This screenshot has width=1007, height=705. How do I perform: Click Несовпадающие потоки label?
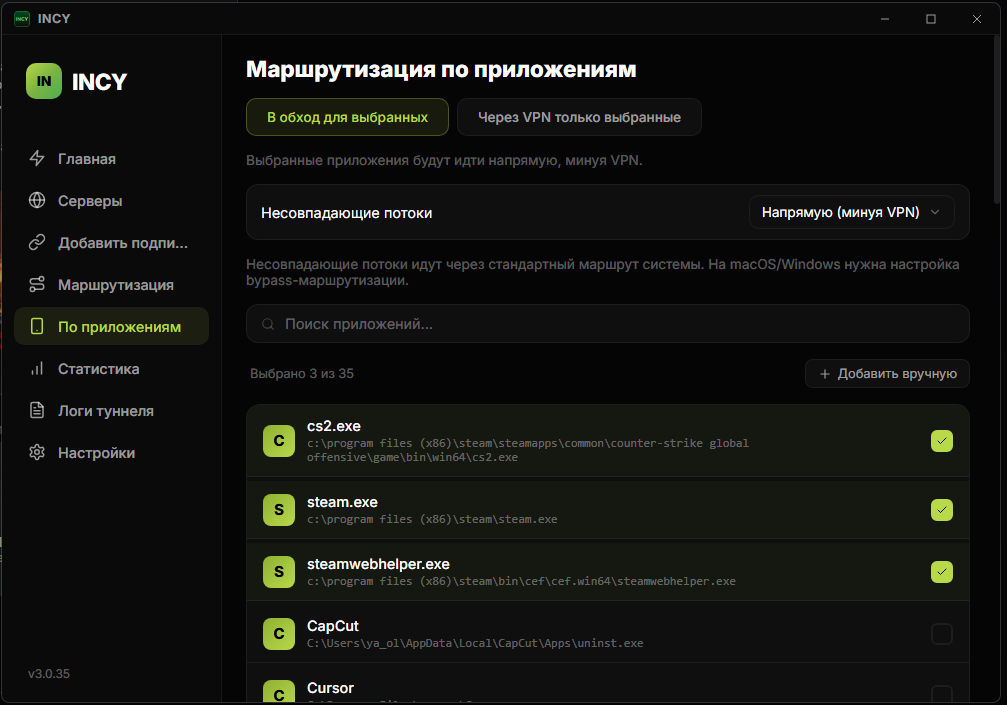click(x=347, y=213)
